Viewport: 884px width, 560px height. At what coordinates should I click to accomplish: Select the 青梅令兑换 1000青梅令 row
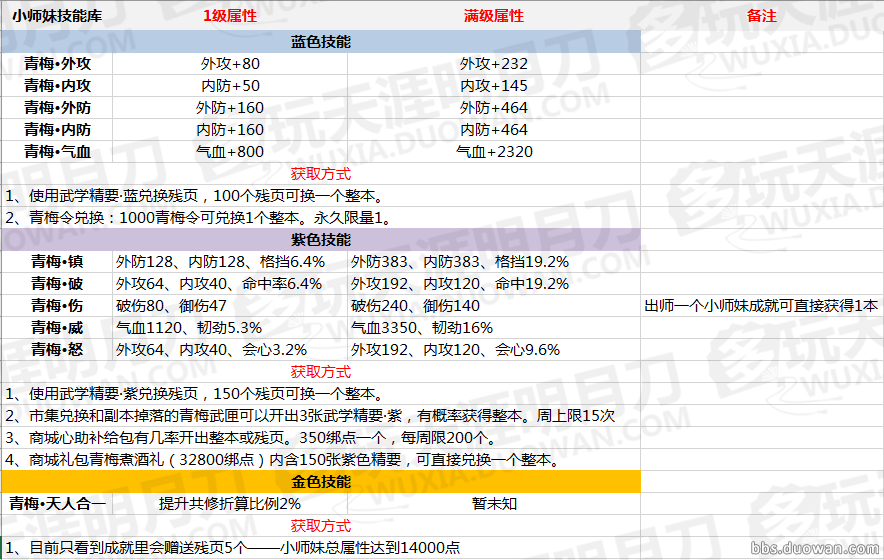tap(321, 218)
